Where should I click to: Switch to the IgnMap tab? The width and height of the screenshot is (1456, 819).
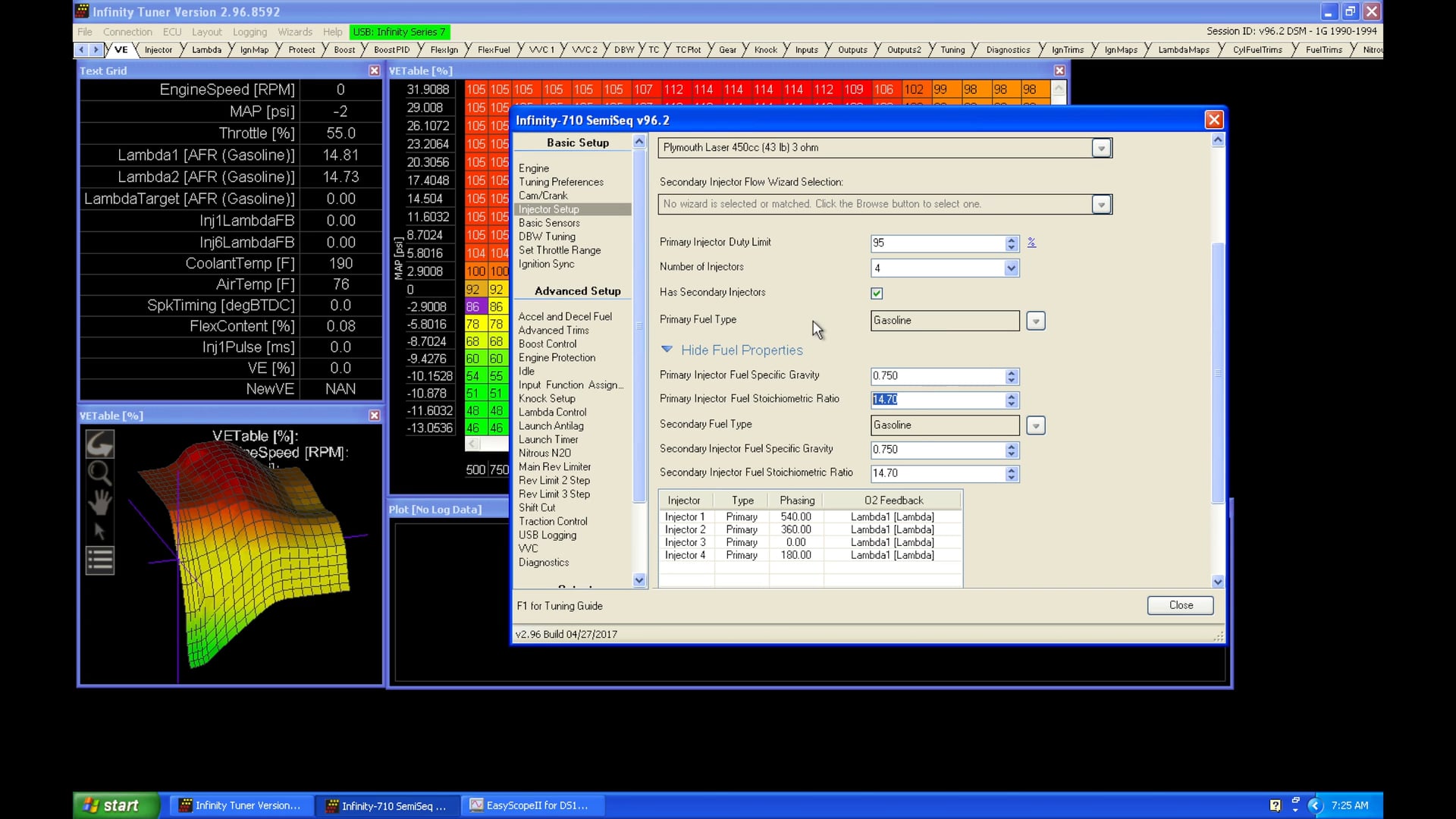pyautogui.click(x=254, y=50)
